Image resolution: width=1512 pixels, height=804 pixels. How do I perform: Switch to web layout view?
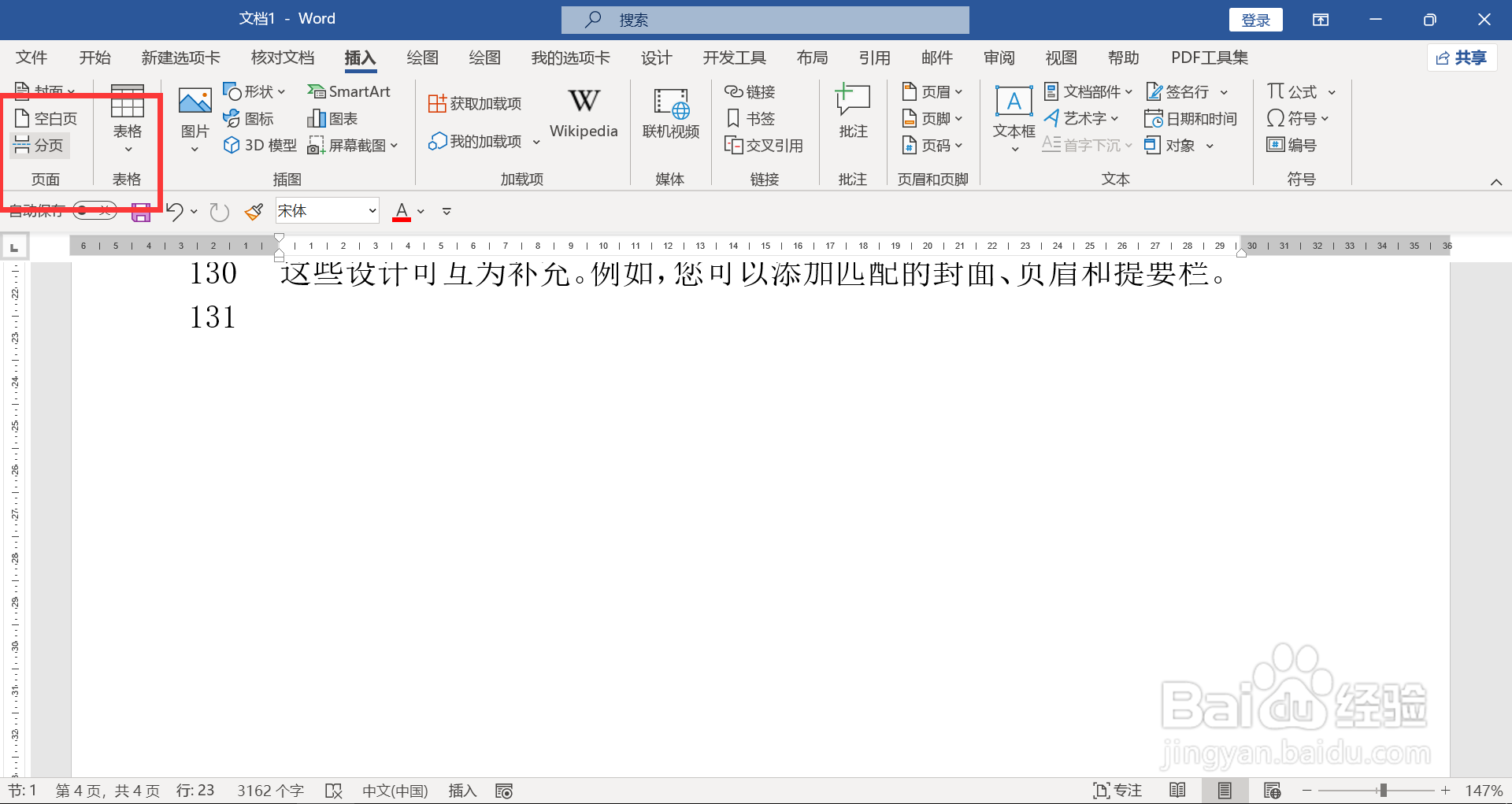pos(1272,791)
